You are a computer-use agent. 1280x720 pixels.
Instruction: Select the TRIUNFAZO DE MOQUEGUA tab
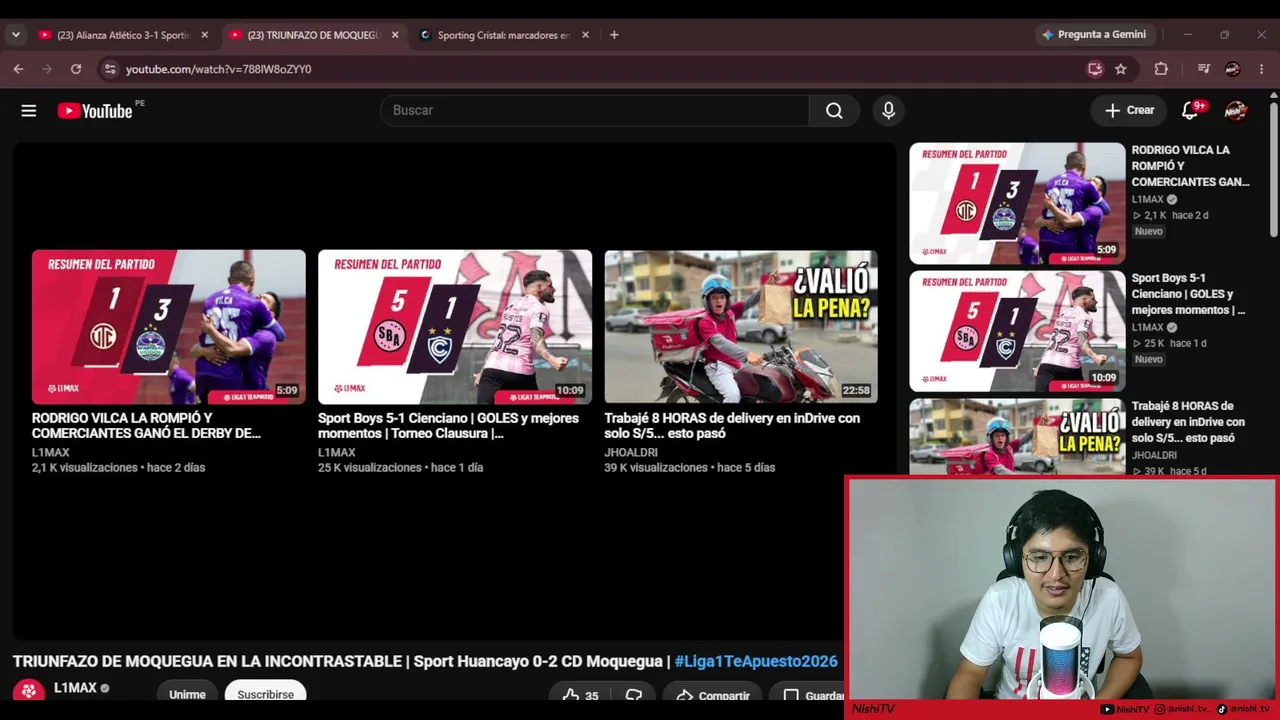pos(313,35)
